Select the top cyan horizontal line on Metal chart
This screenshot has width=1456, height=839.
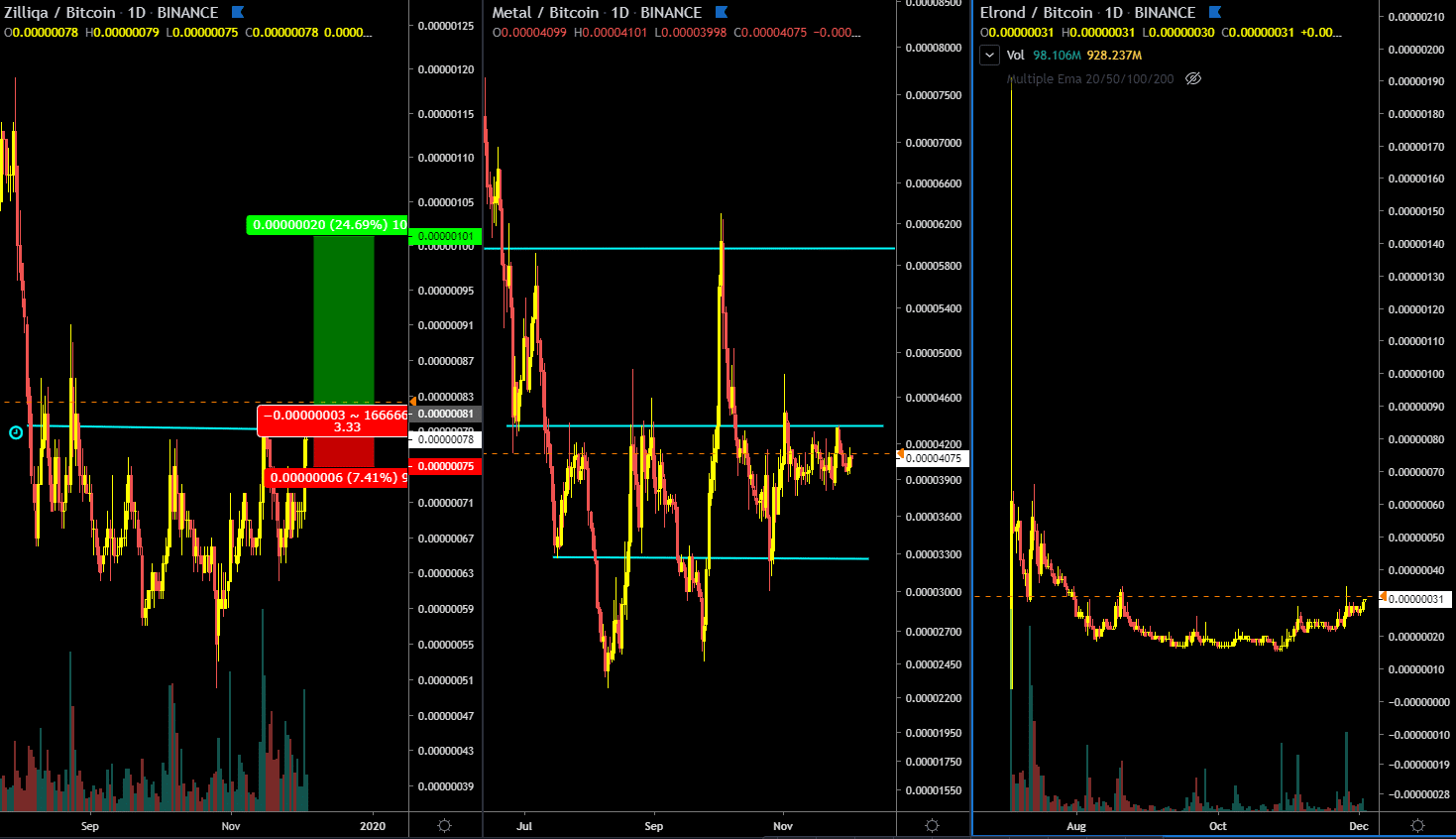click(689, 249)
